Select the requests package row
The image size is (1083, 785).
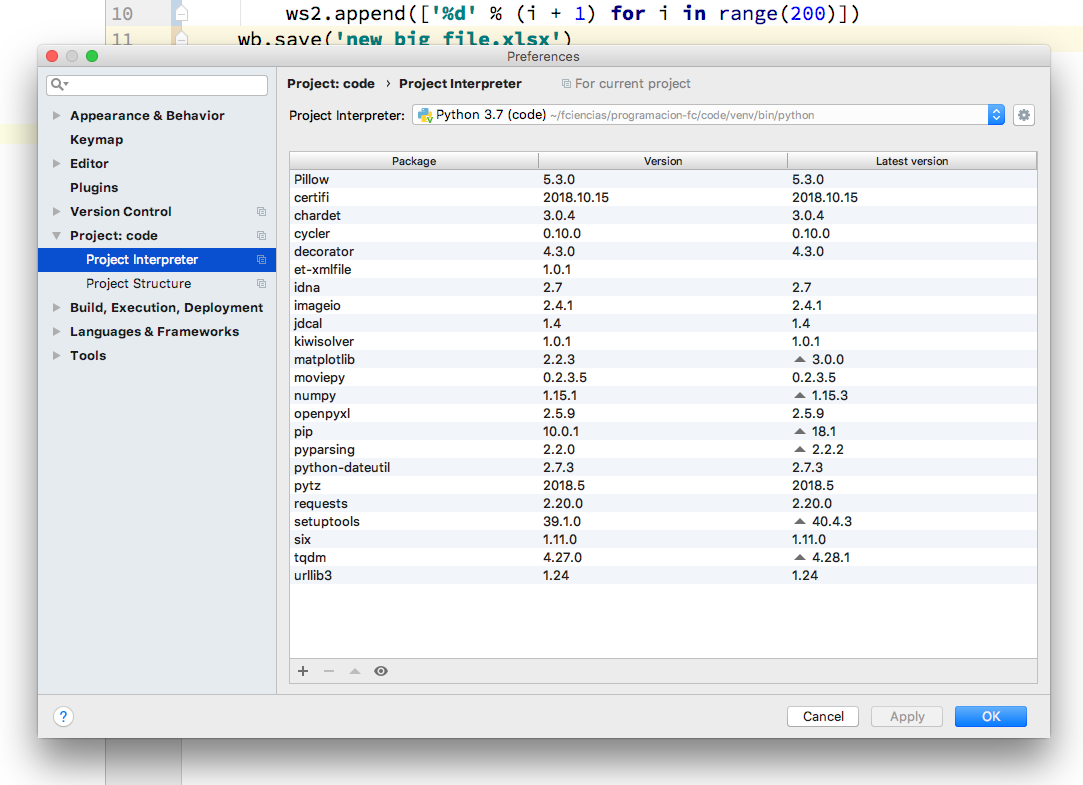663,503
